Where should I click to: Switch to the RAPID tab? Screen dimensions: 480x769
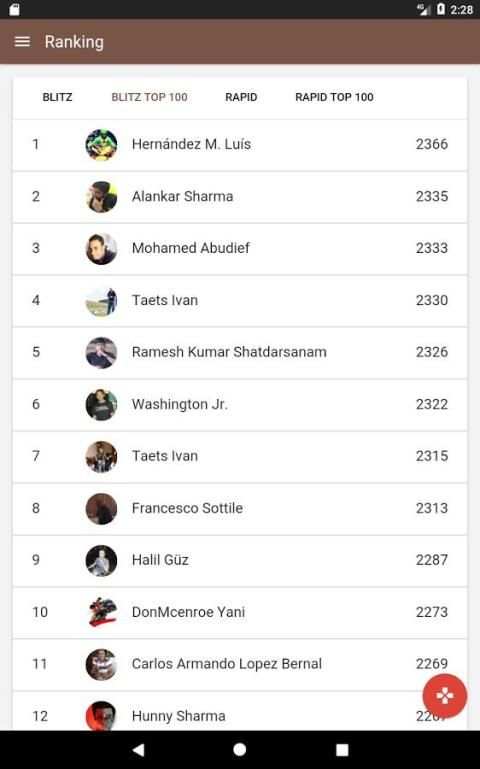(x=241, y=97)
